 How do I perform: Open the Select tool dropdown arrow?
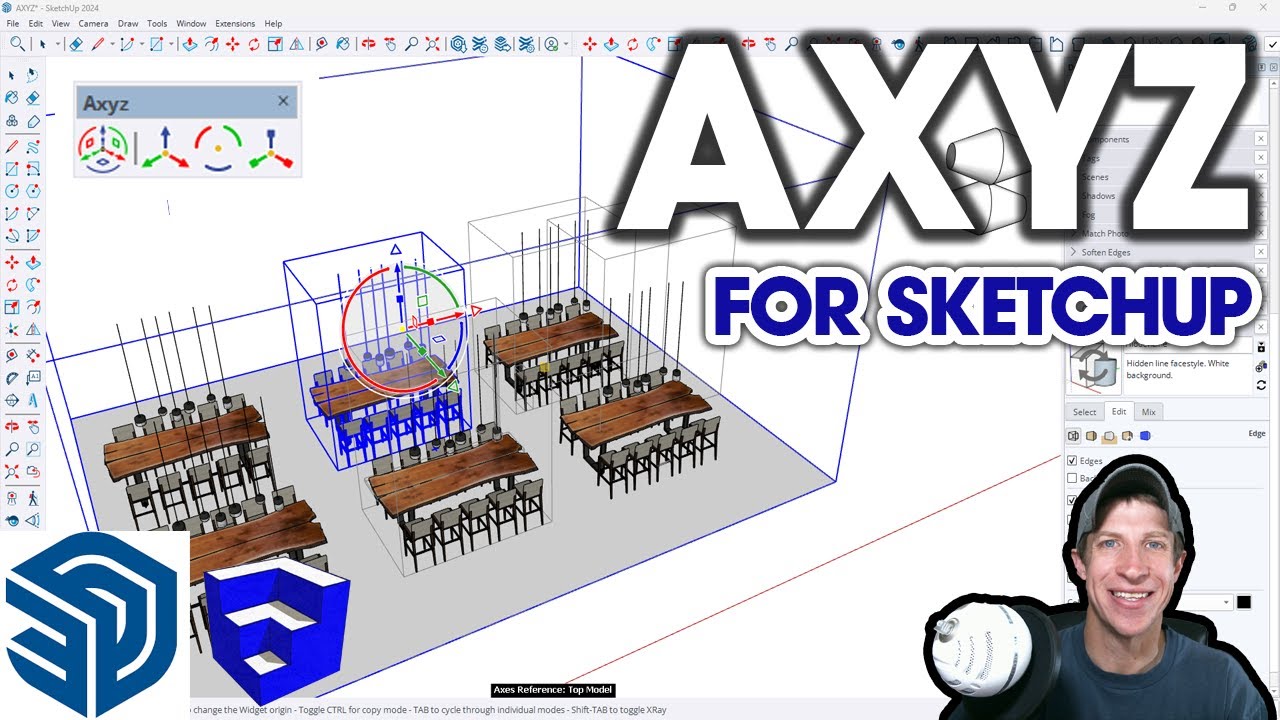click(x=59, y=44)
